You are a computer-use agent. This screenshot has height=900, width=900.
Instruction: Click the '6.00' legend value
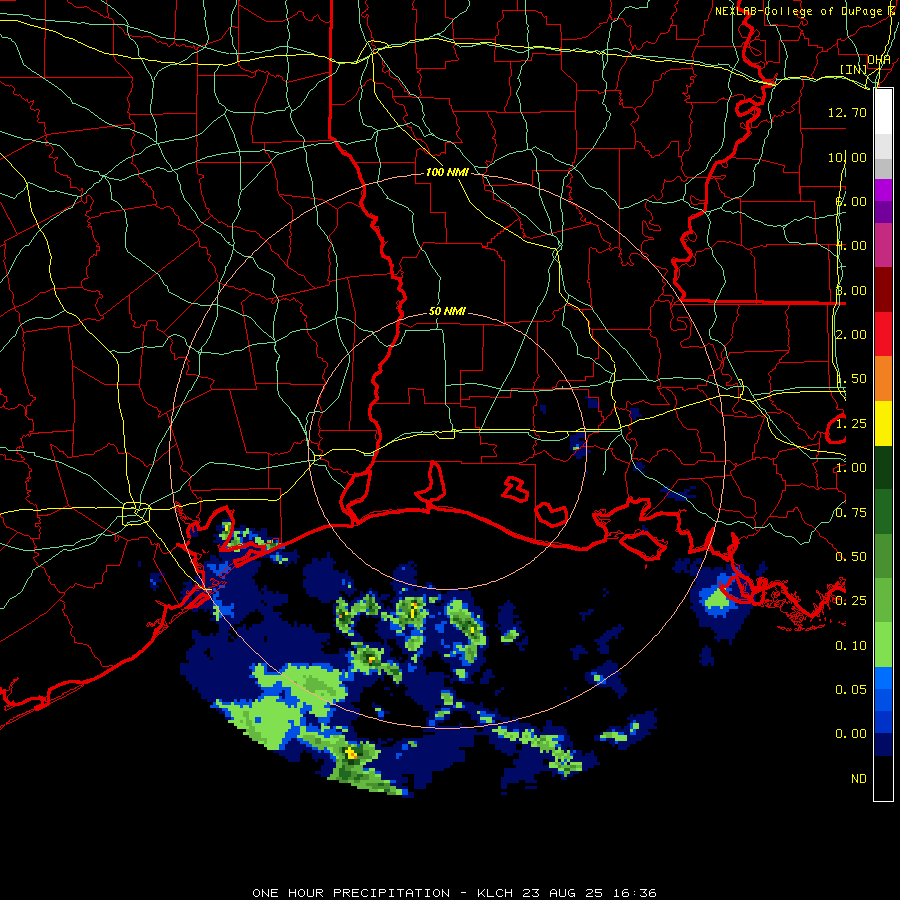[x=851, y=201]
